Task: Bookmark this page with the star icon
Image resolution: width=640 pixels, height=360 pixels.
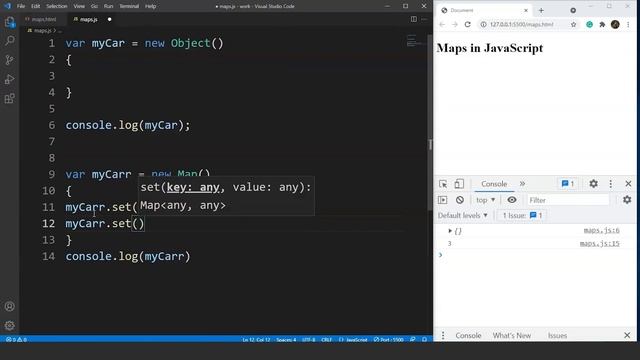Action: click(x=573, y=24)
